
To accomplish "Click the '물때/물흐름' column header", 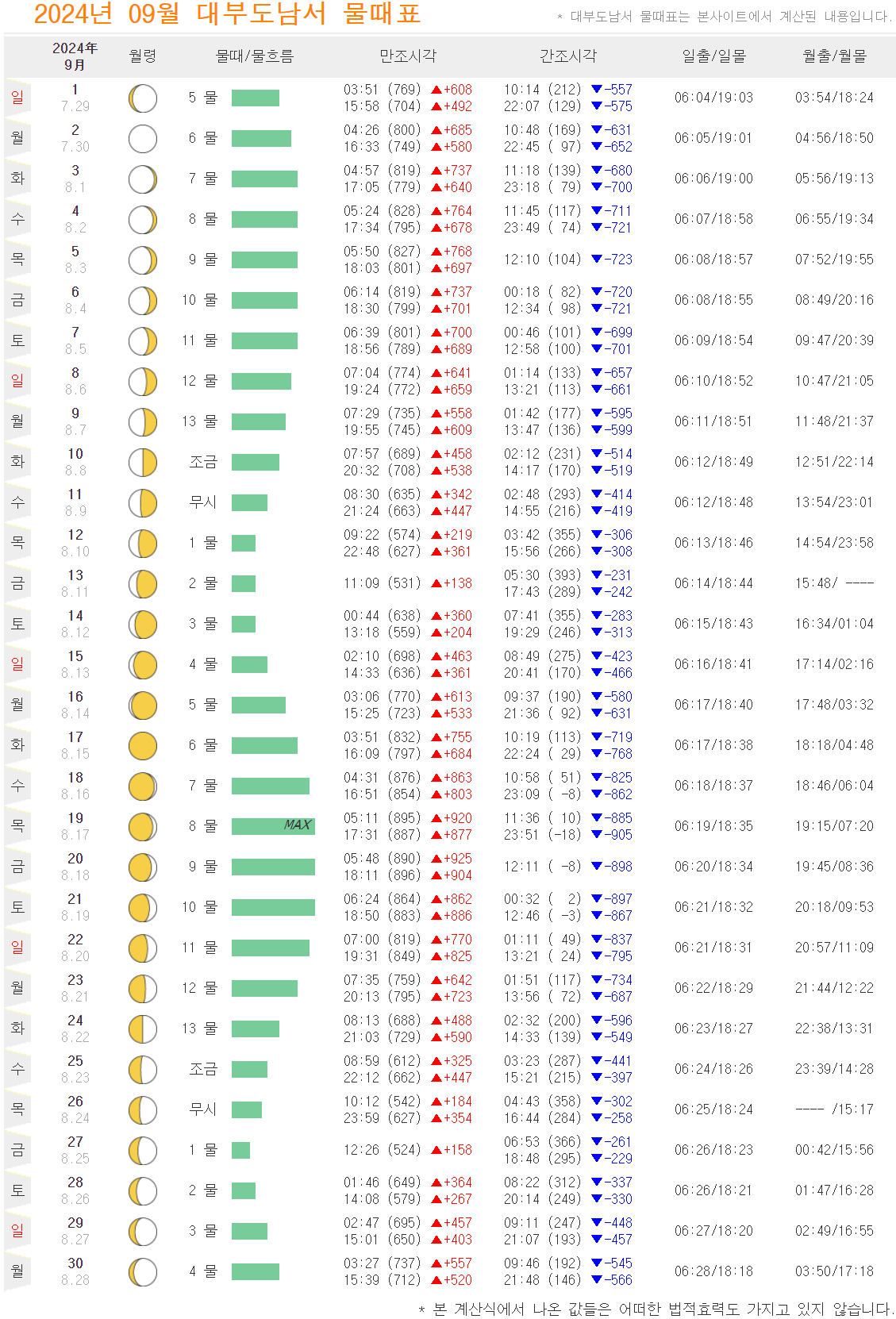I will pyautogui.click(x=255, y=56).
